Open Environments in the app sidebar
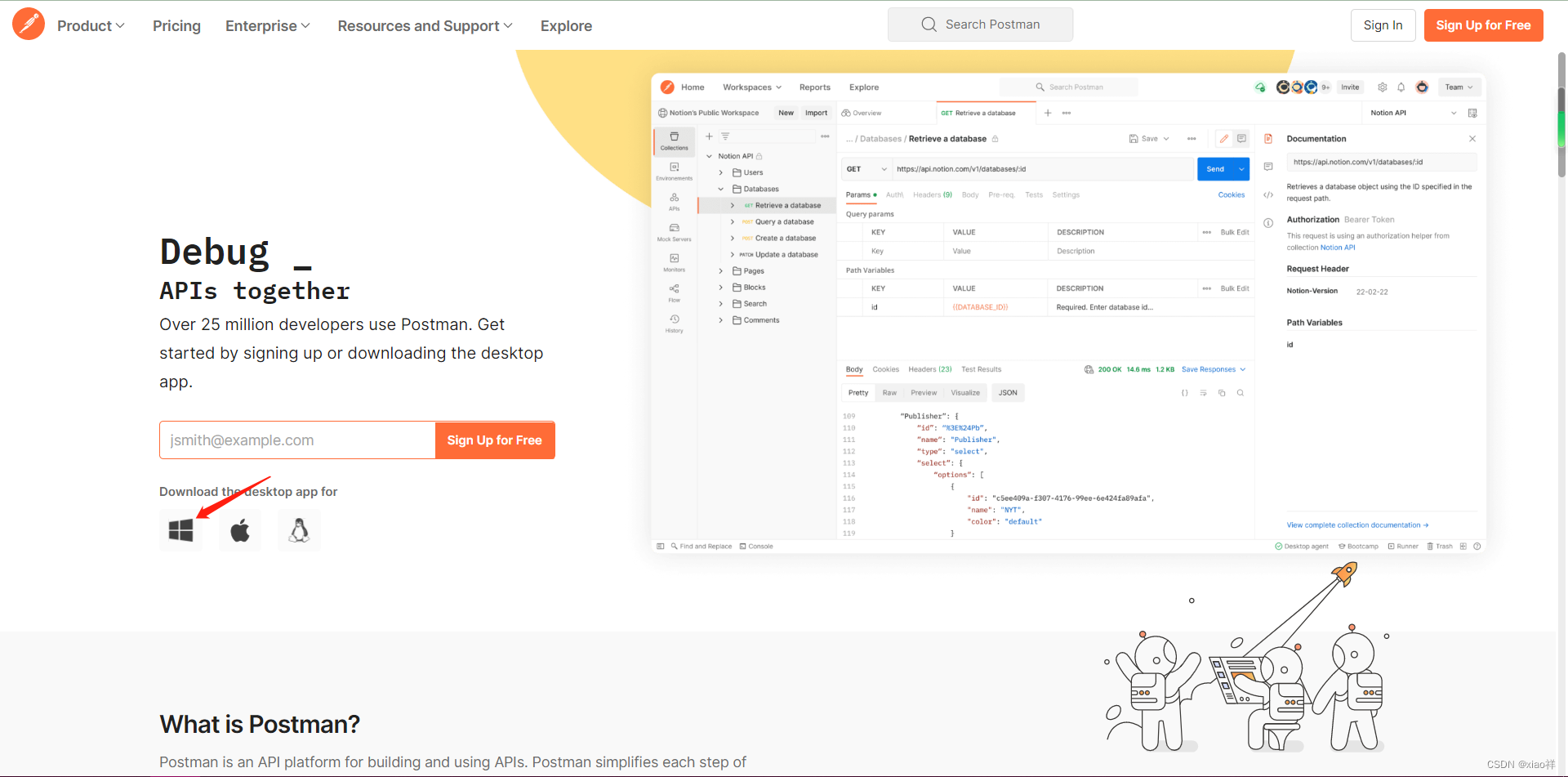 click(675, 172)
